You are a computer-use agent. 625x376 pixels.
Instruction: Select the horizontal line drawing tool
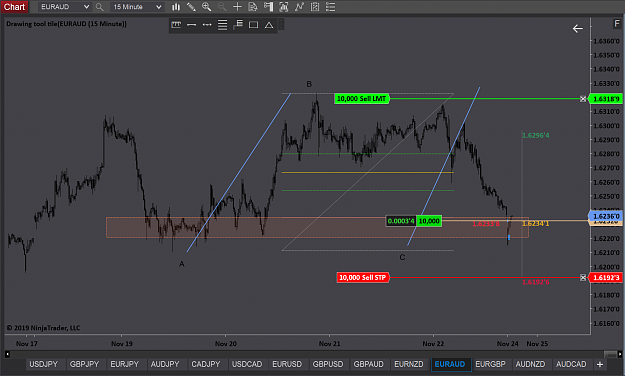point(191,25)
